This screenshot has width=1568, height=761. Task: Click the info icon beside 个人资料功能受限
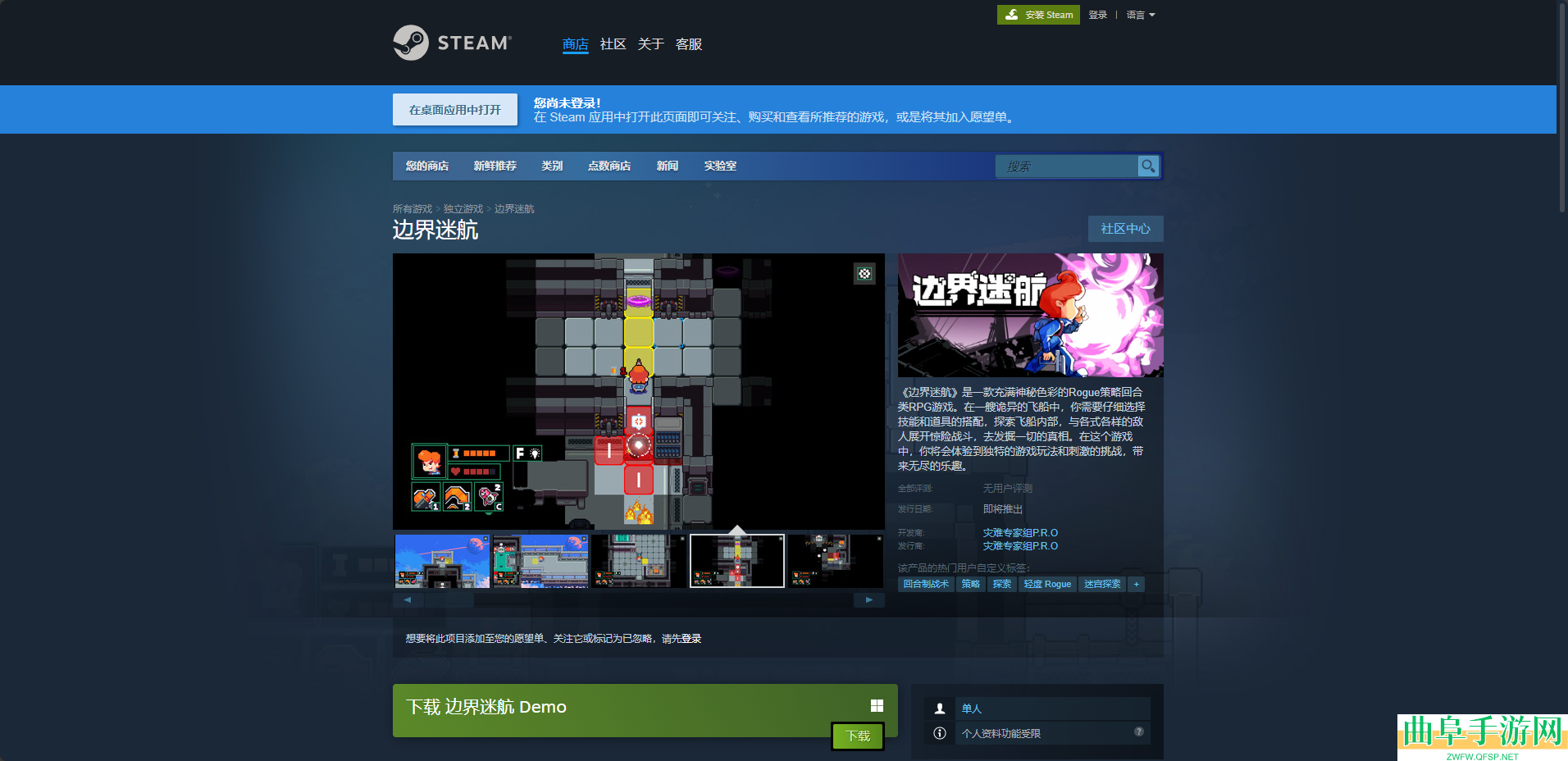[940, 733]
